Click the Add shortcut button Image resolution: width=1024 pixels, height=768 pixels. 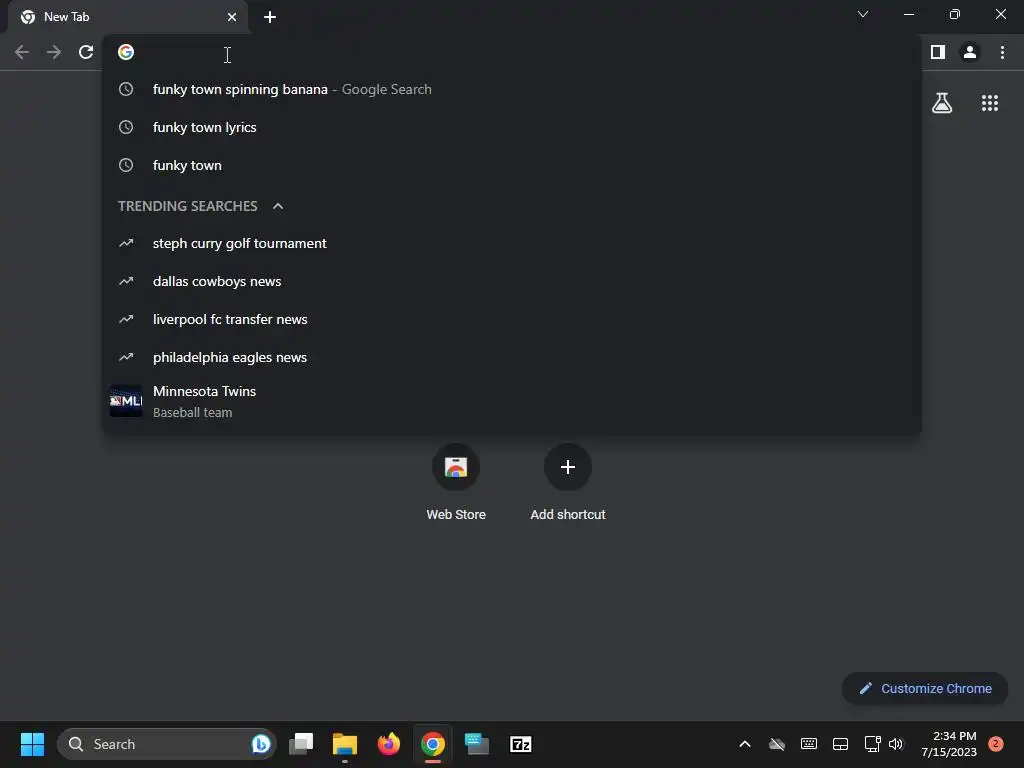click(568, 482)
